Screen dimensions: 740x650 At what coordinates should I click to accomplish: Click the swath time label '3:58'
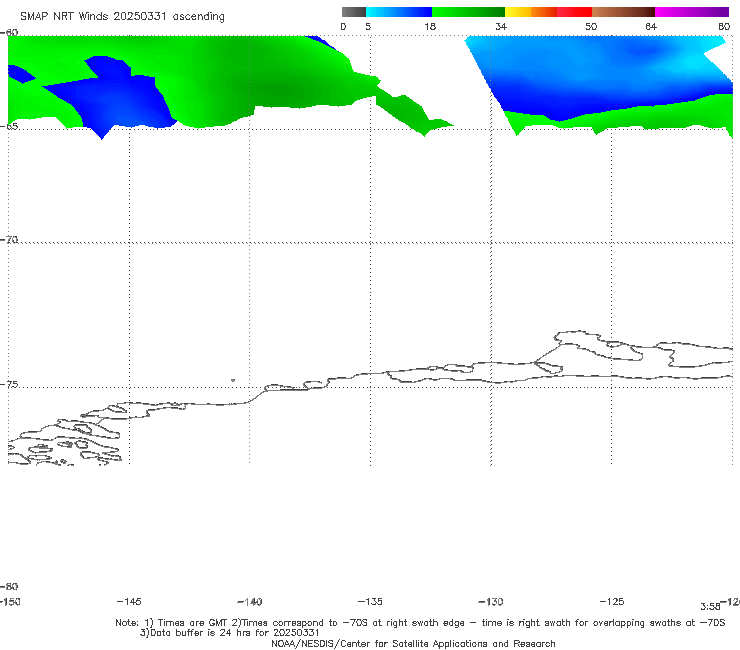pyautogui.click(x=710, y=607)
